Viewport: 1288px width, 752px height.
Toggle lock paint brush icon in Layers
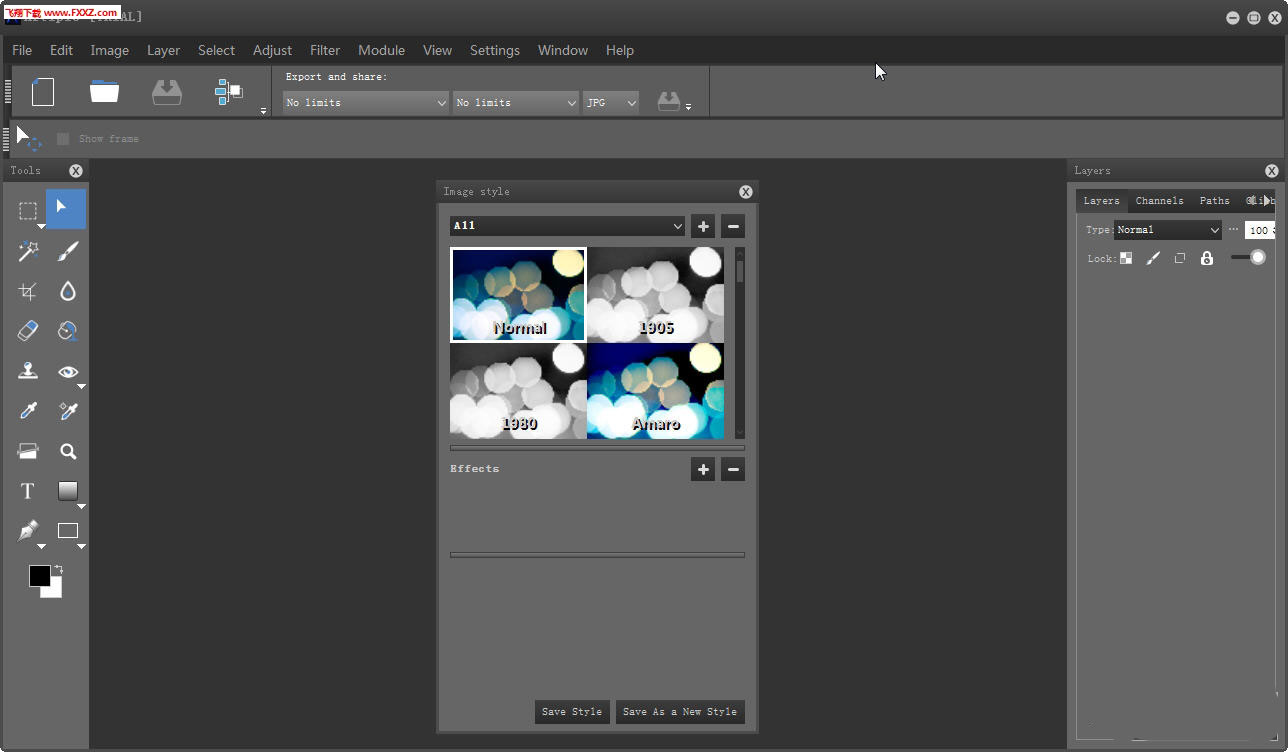[1153, 258]
